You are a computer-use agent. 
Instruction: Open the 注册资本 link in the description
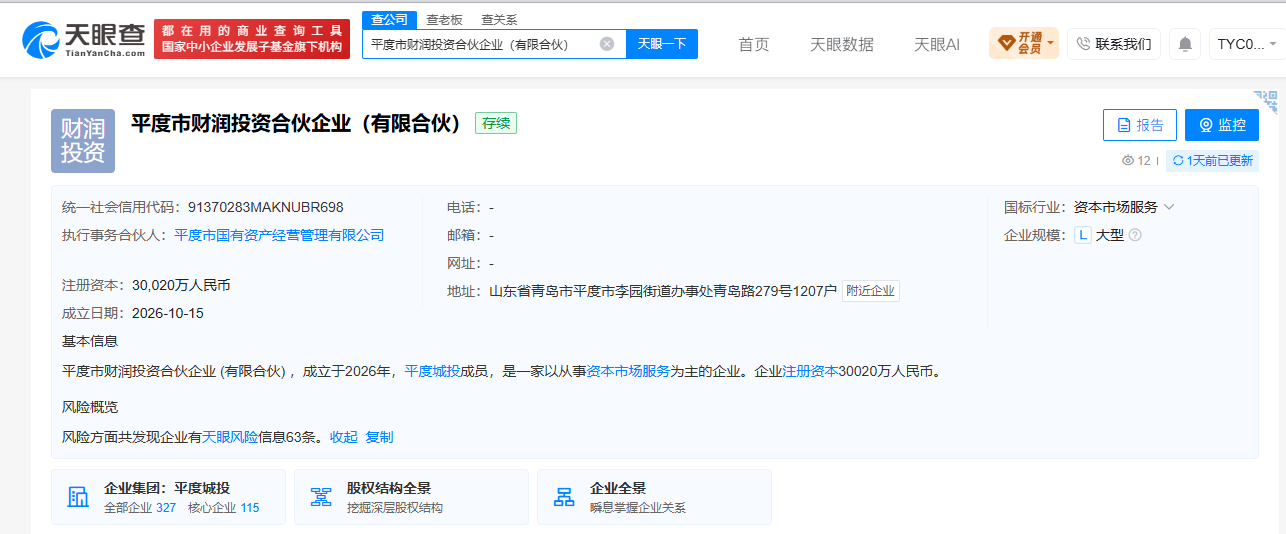[810, 371]
